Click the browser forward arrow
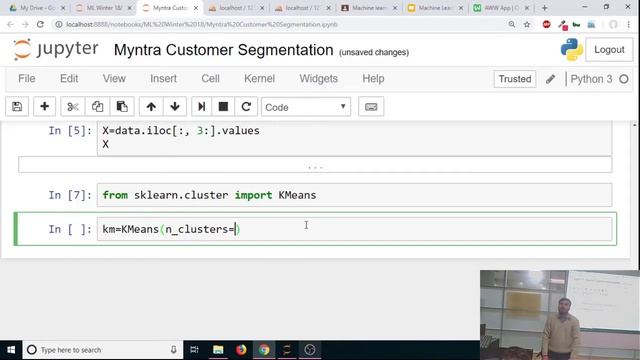 (x=25, y=24)
